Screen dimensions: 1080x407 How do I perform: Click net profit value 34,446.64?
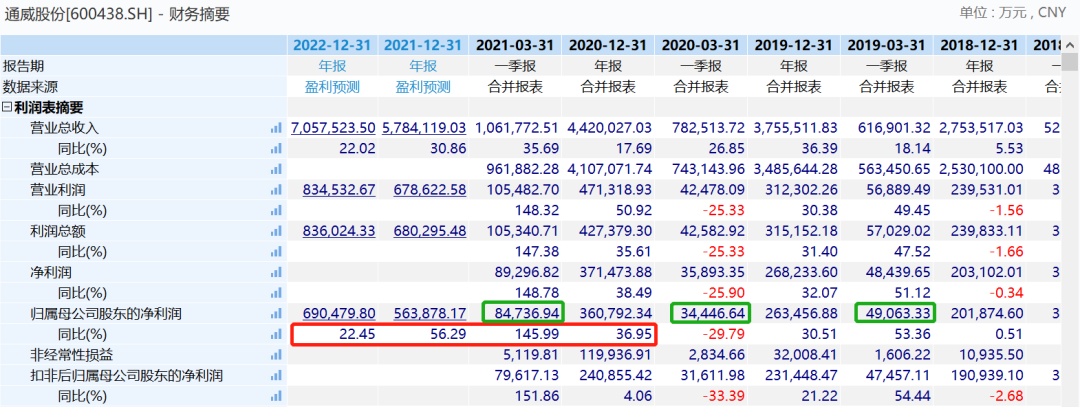(x=711, y=314)
